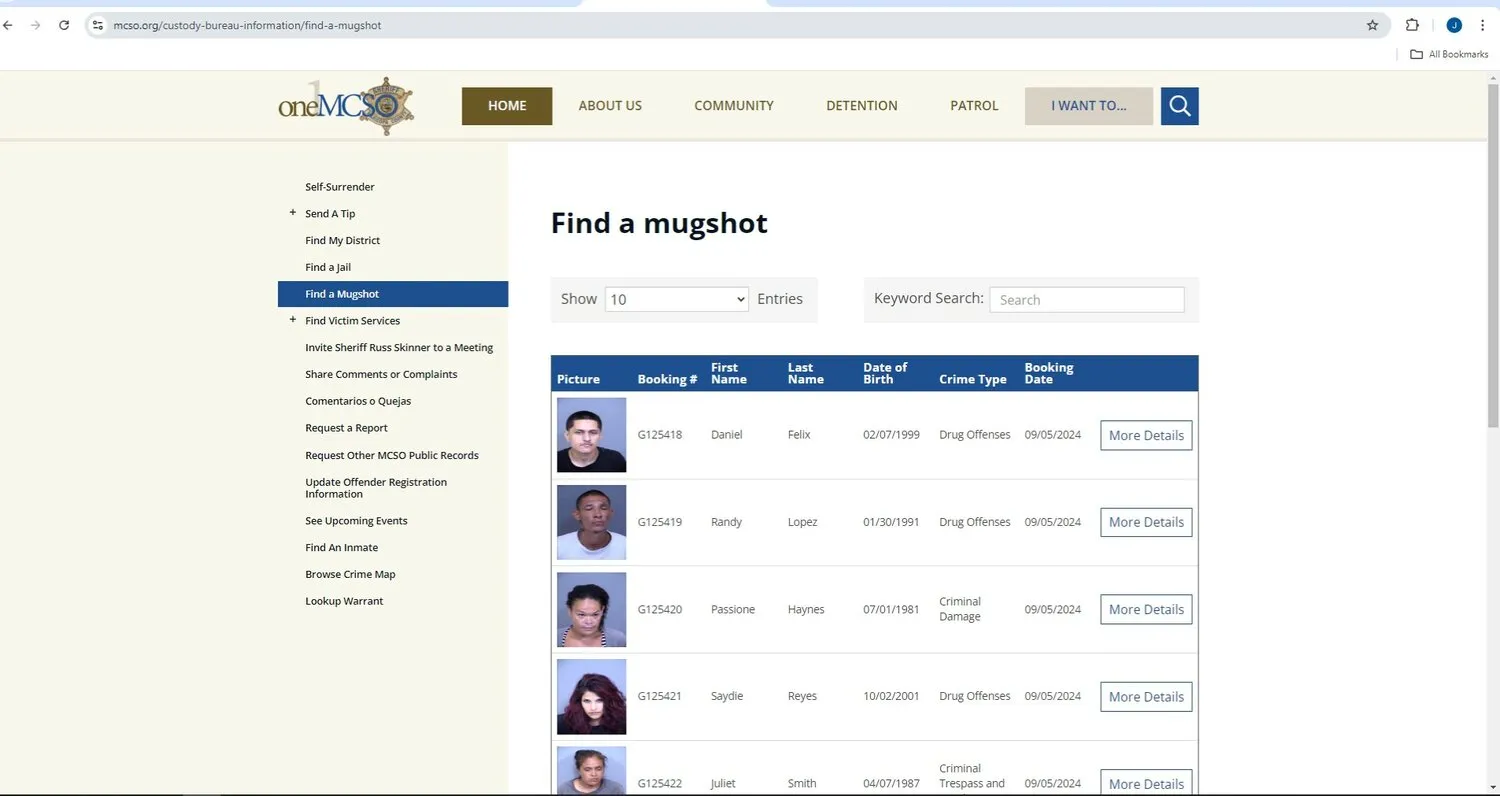Open the Show entries dropdown

click(x=676, y=299)
